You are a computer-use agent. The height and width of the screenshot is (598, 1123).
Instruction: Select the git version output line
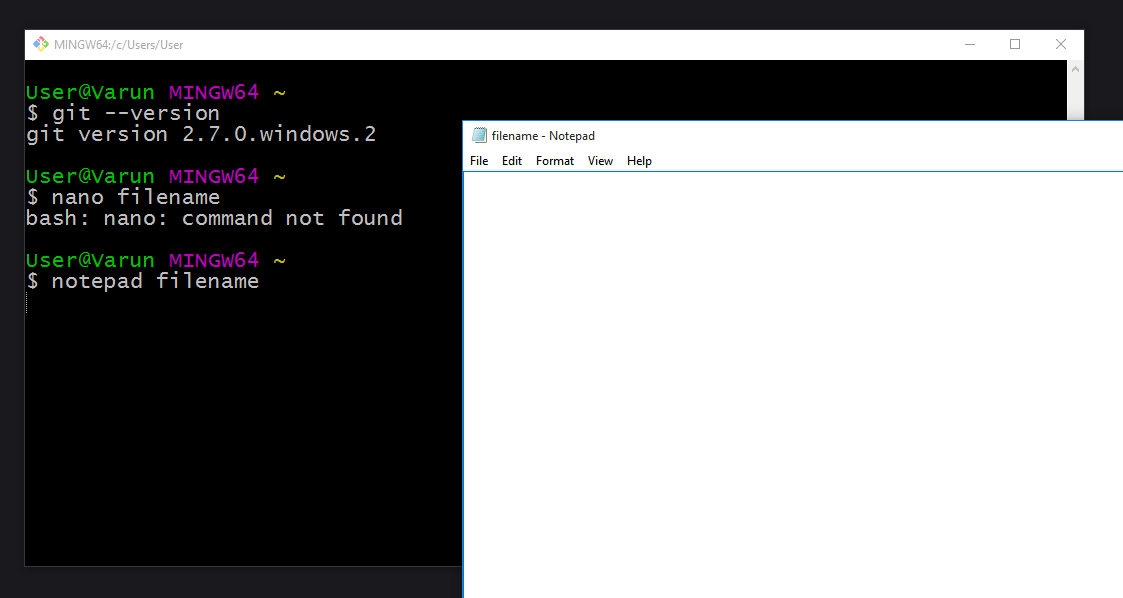pyautogui.click(x=200, y=133)
